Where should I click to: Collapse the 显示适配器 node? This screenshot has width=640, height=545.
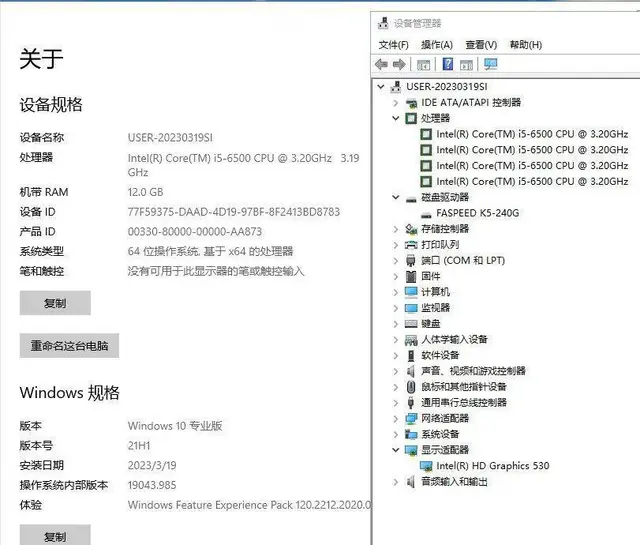[395, 450]
